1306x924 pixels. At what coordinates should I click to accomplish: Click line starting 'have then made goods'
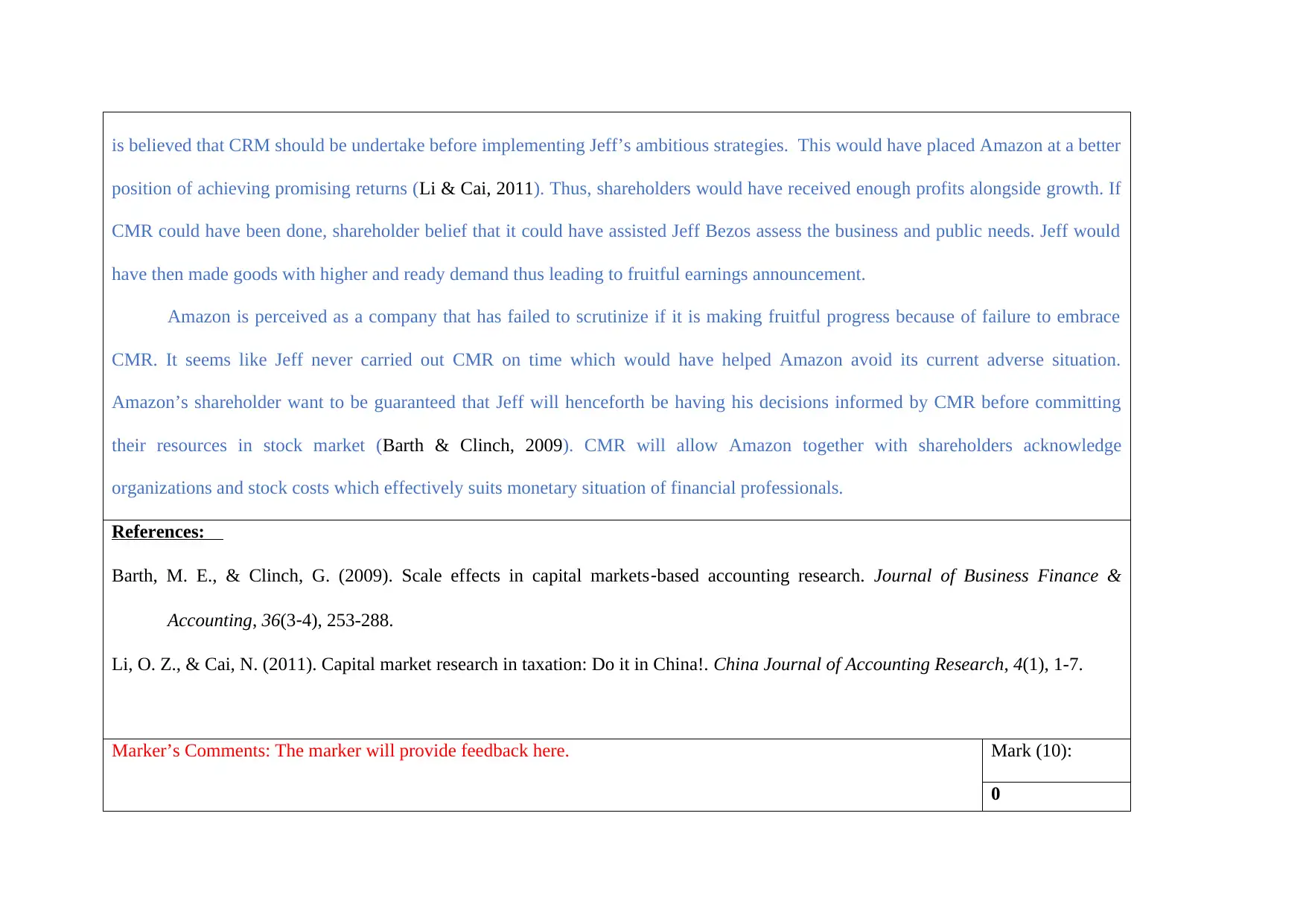coord(488,274)
